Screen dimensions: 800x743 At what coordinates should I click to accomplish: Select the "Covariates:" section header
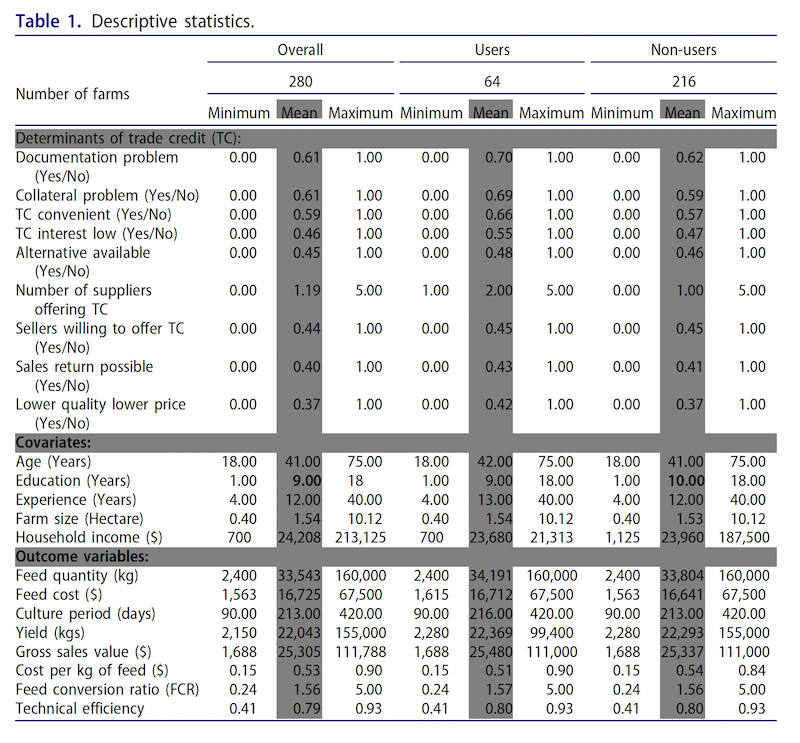coord(54,442)
